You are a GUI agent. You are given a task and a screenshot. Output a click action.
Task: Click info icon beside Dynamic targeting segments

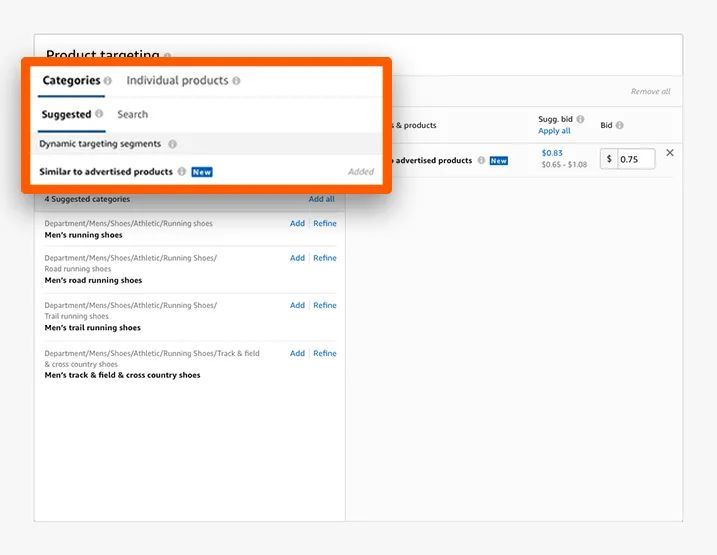(172, 144)
